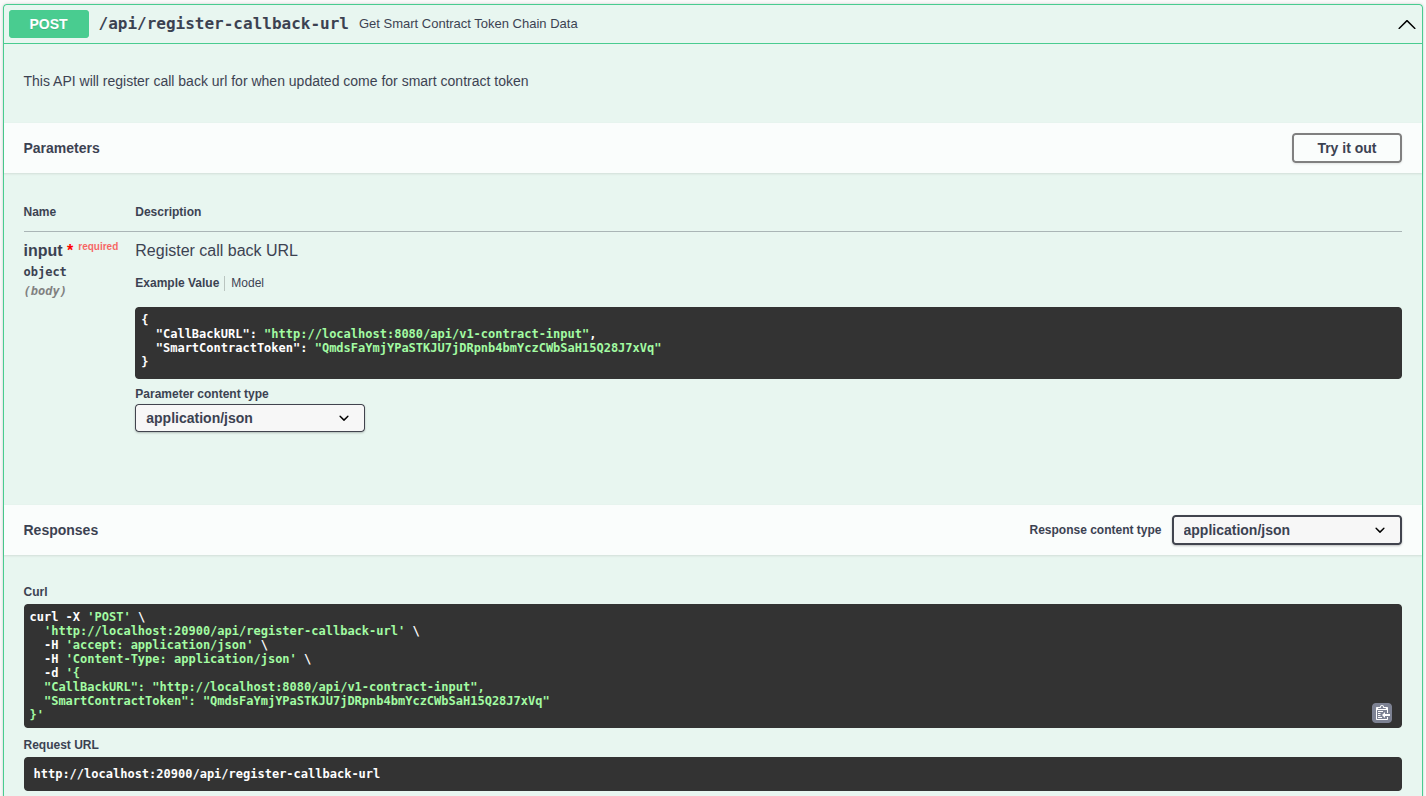The image size is (1426, 796).
Task: Click the Get Smart Contract Token Chain Data summary
Action: (x=468, y=23)
